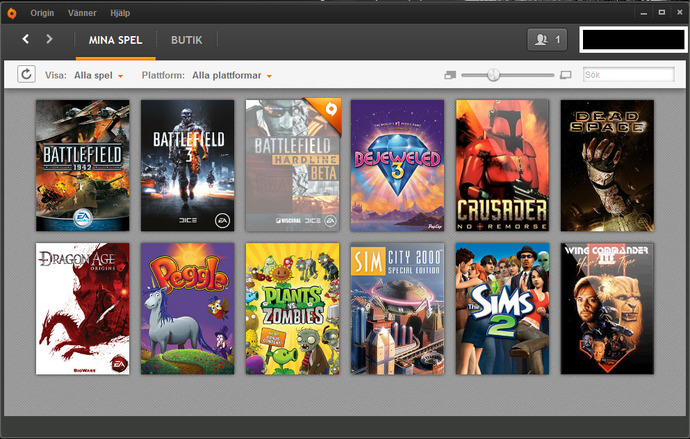
Task: Select the Plants vs. Zombies cover
Action: [293, 309]
